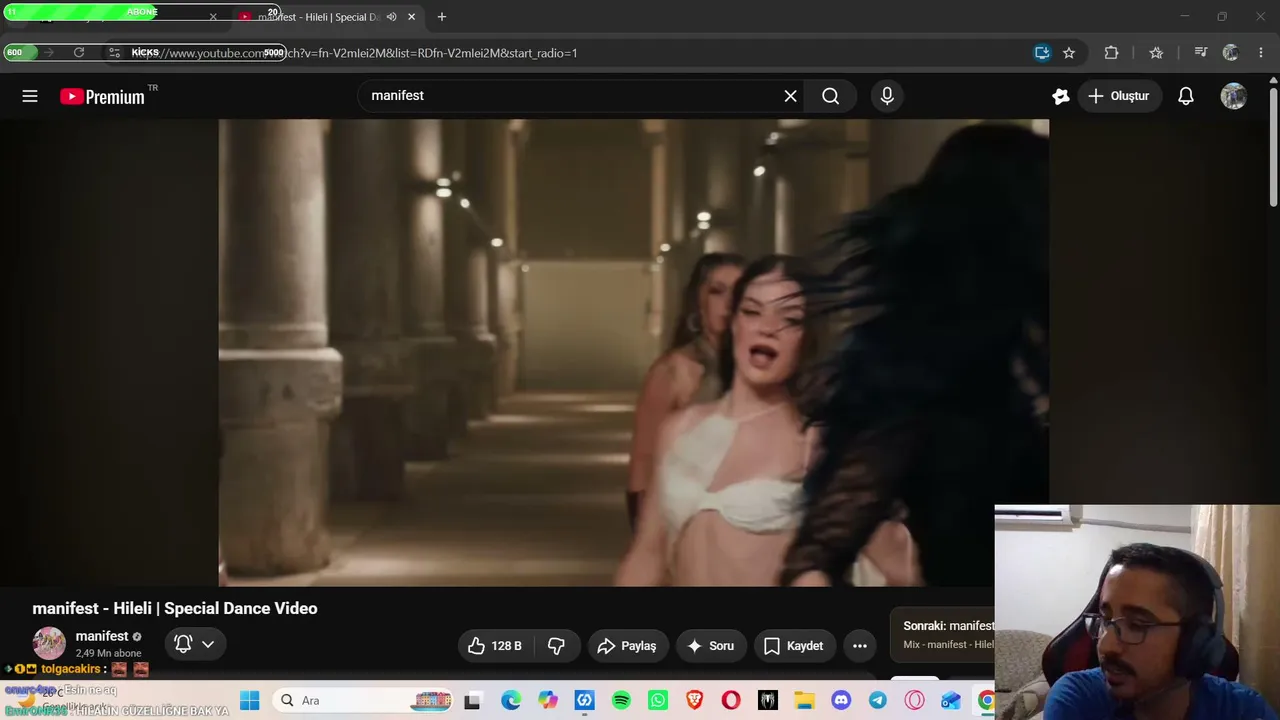Image resolution: width=1280 pixels, height=720 pixels.
Task: Open WhatsApp from the taskbar
Action: pyautogui.click(x=658, y=701)
